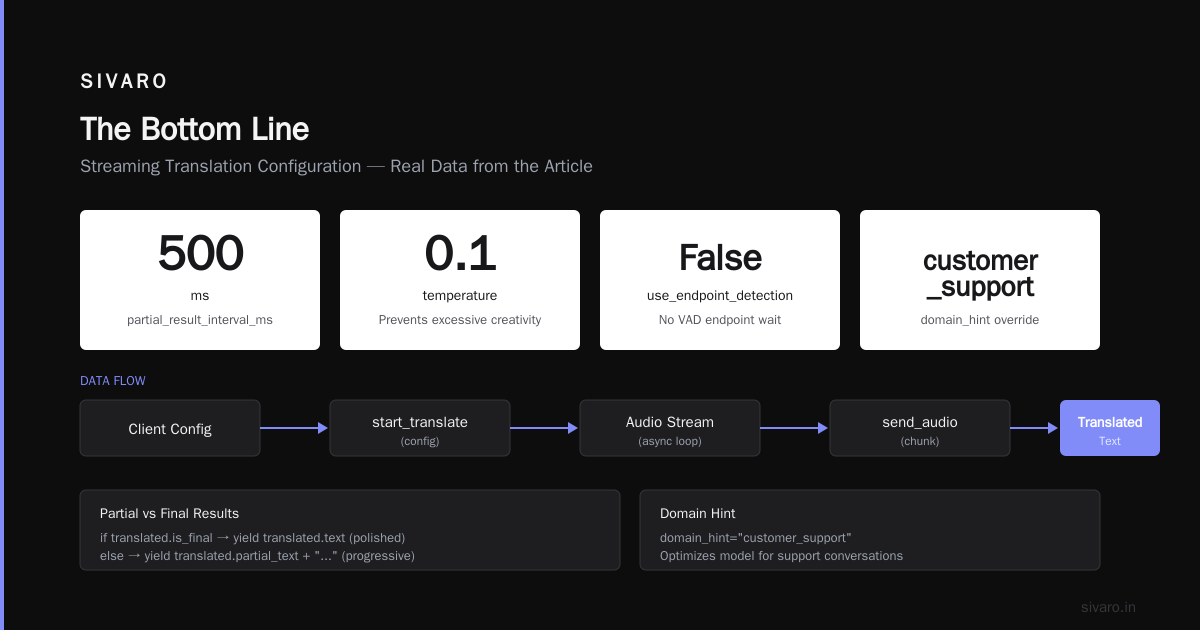Click subtitle 'Streaming Translation Configuration'
The width and height of the screenshot is (1200, 630).
click(220, 166)
